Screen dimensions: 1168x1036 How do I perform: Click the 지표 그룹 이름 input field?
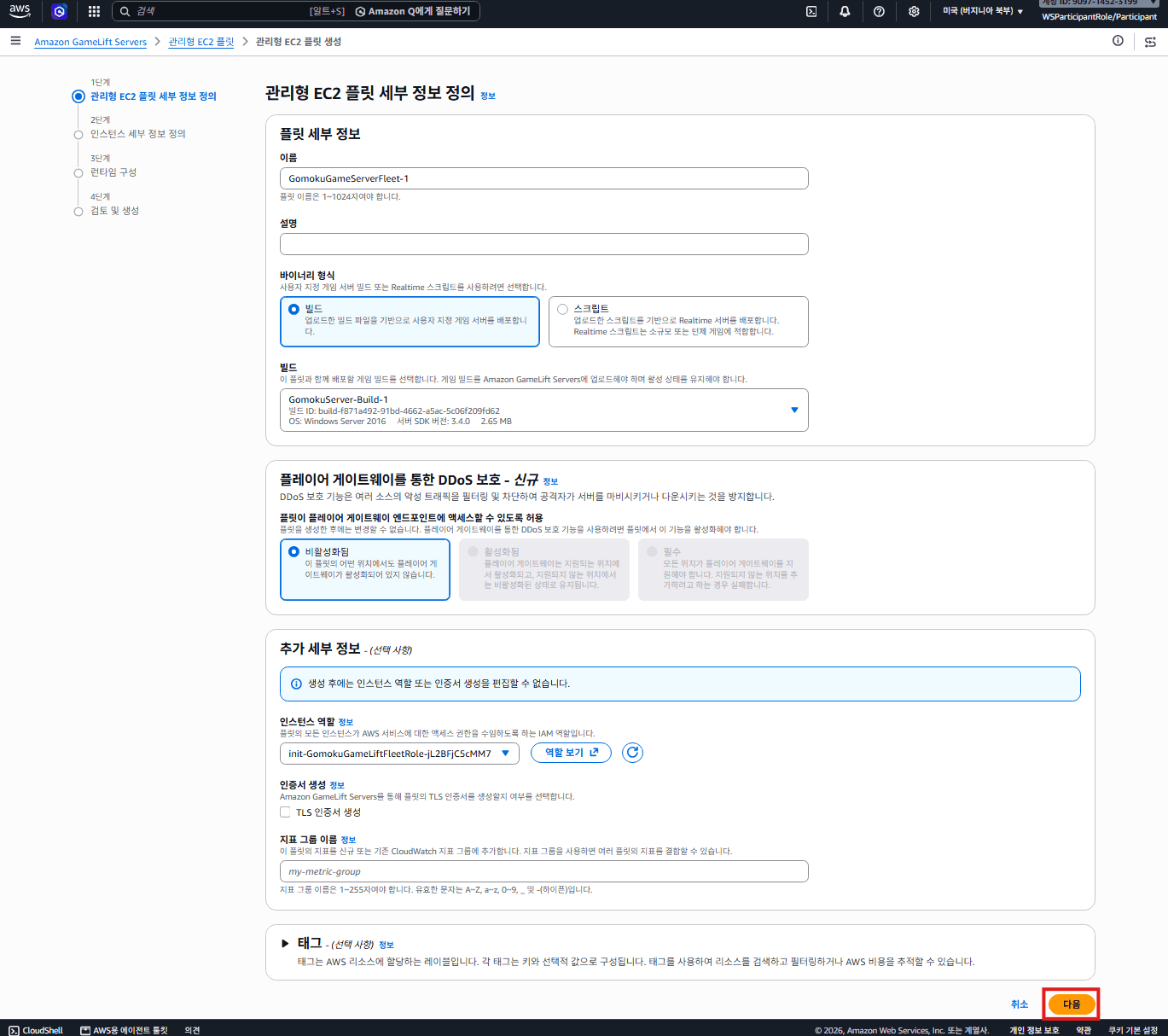coord(543,871)
